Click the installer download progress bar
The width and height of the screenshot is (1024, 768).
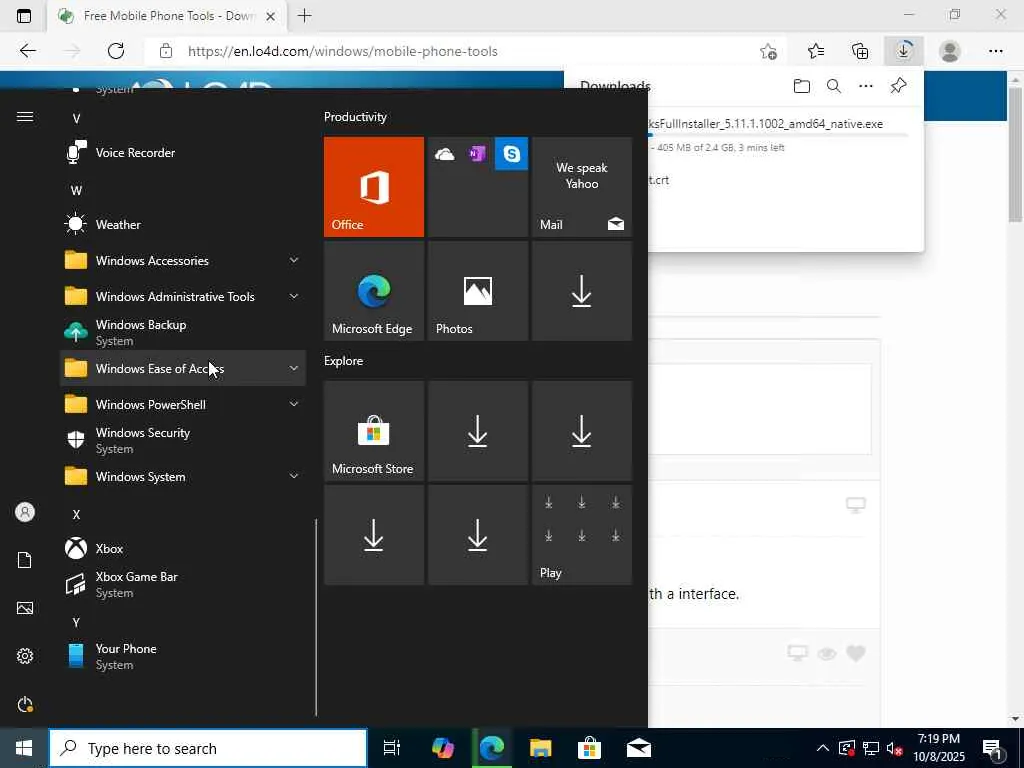pyautogui.click(x=777, y=135)
